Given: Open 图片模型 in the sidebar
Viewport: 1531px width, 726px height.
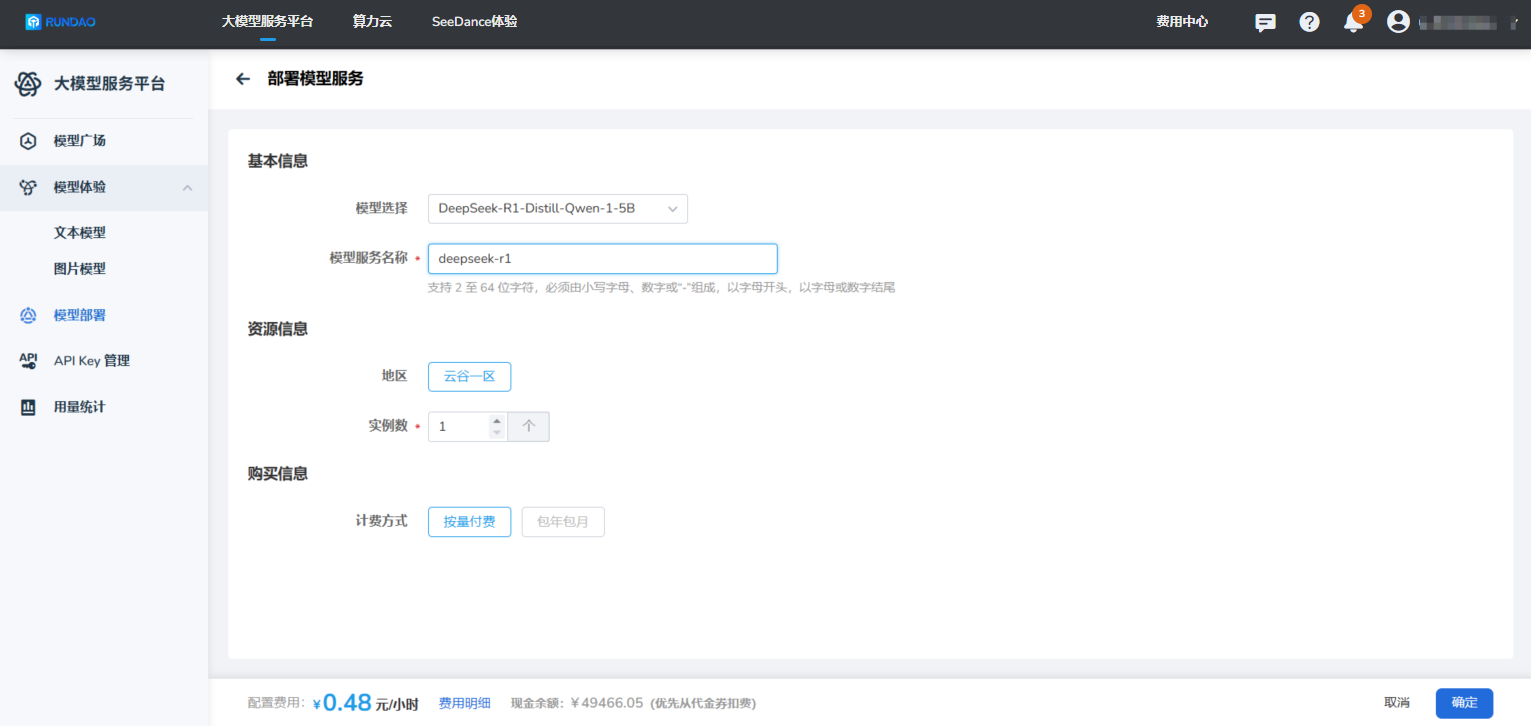Looking at the screenshot, I should pos(80,269).
